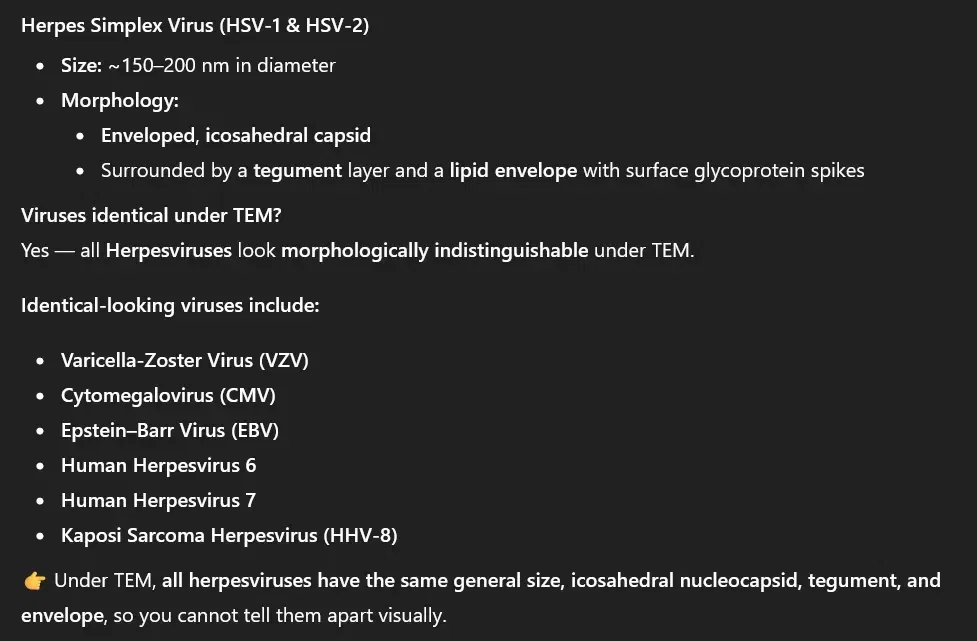Click 'Viruses identical under TEM?' heading
977x641 pixels.
(x=151, y=216)
